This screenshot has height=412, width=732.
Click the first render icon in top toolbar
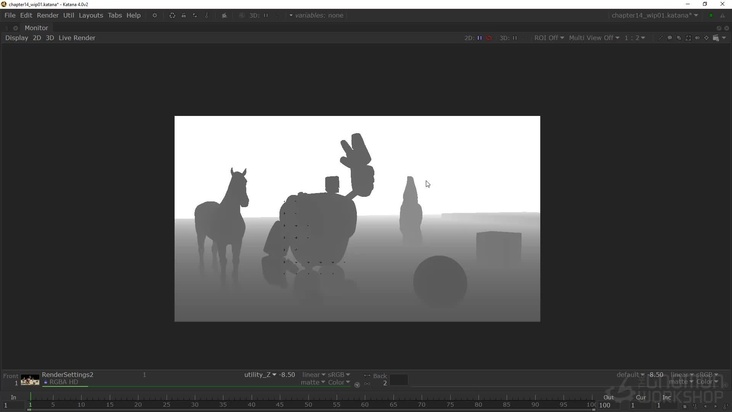point(172,16)
